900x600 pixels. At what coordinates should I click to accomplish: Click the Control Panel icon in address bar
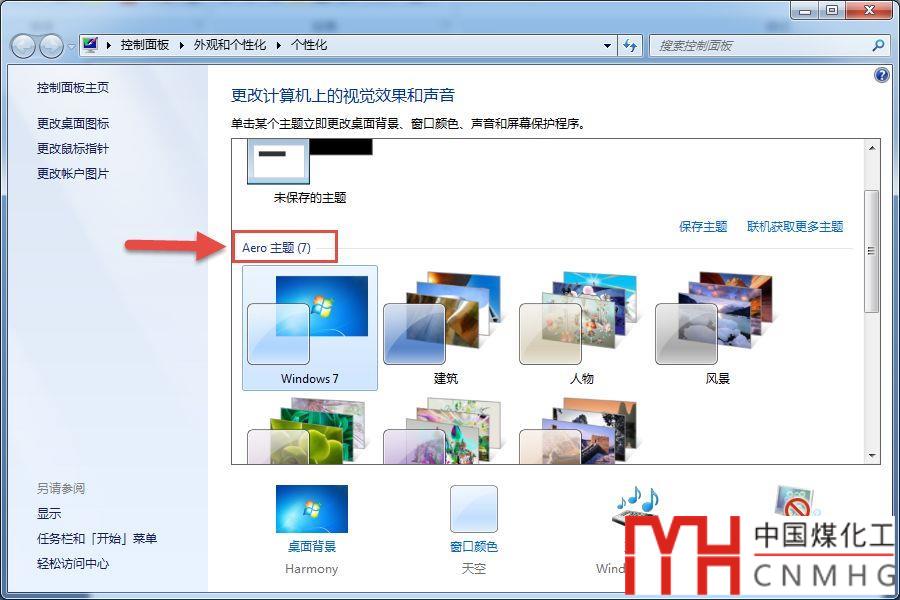tap(90, 45)
